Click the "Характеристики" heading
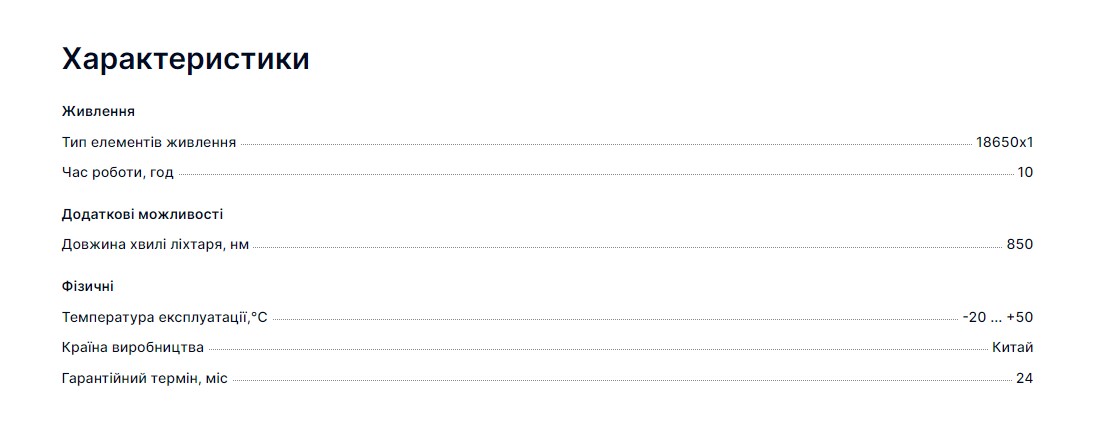This screenshot has height=445, width=1104. click(185, 59)
